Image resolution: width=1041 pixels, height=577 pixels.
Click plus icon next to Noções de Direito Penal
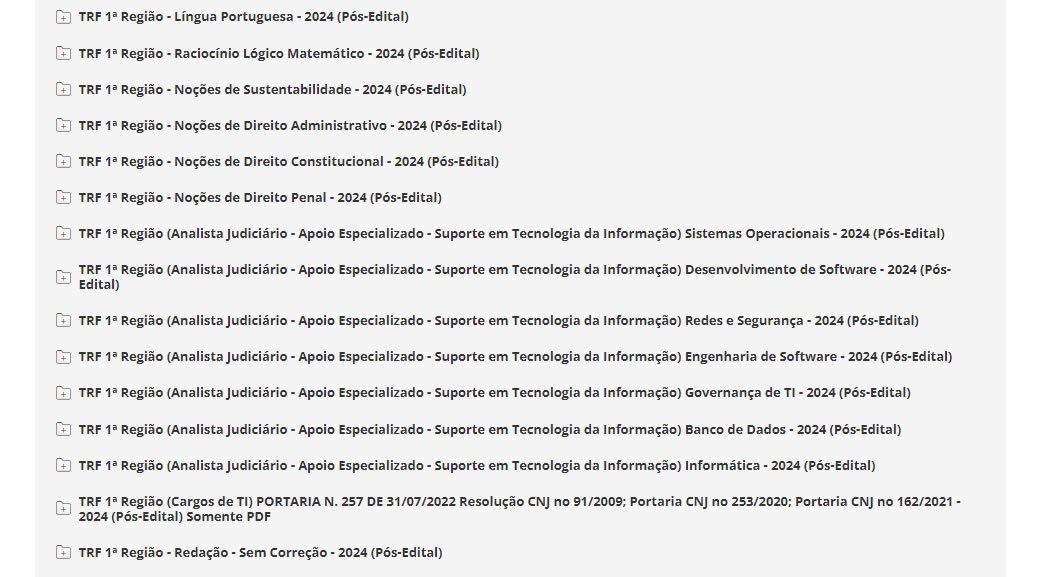click(64, 197)
